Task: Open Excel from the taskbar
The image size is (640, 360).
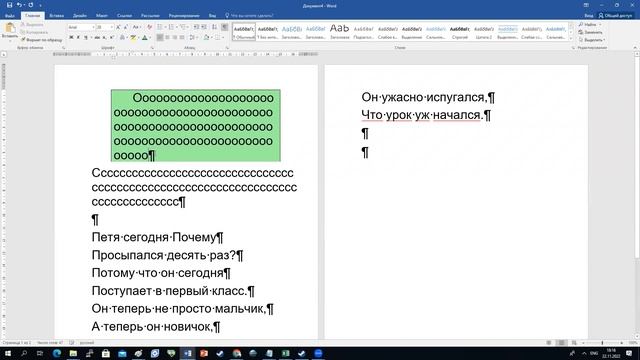Action: [285, 353]
